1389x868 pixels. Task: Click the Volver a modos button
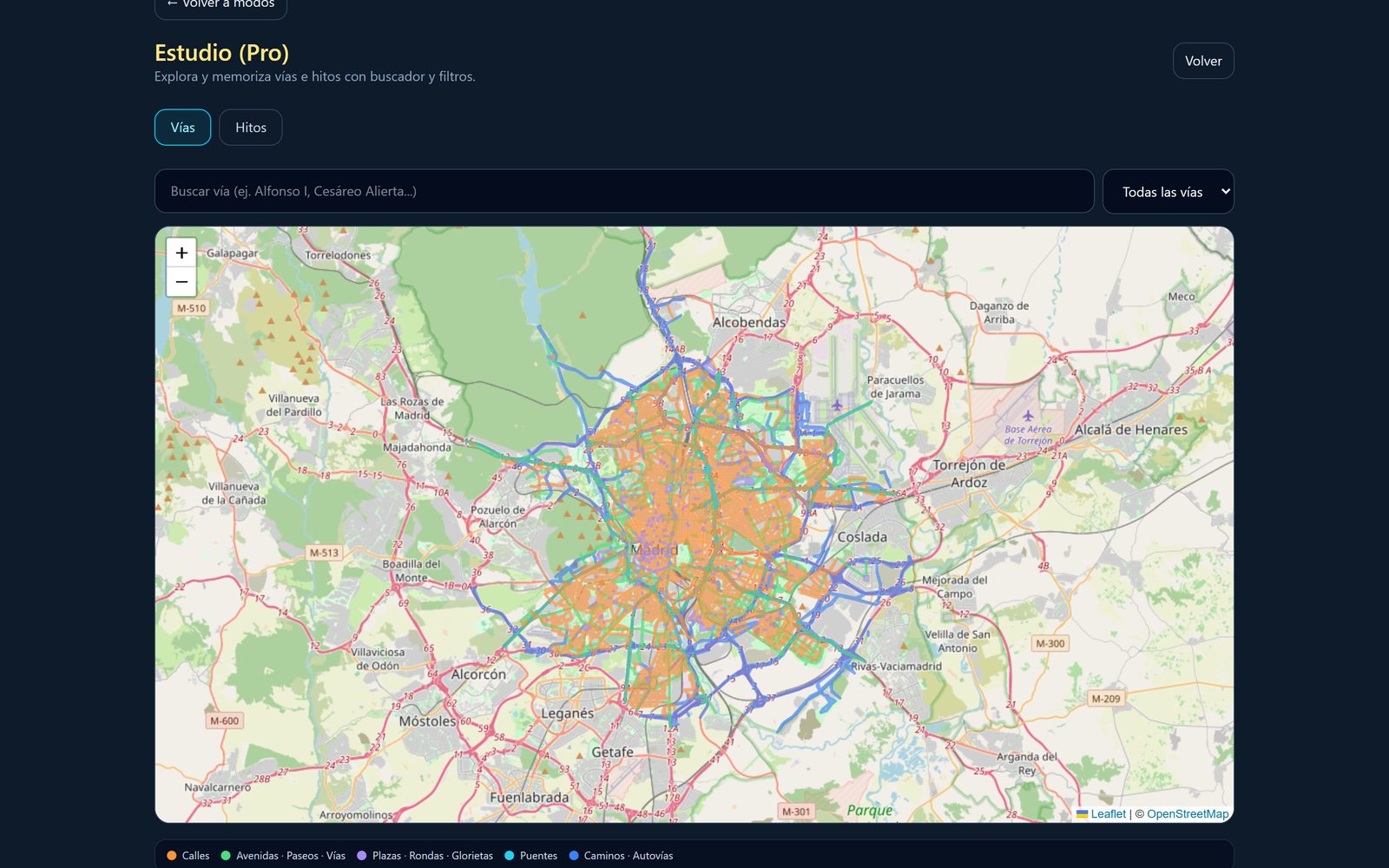click(x=221, y=4)
